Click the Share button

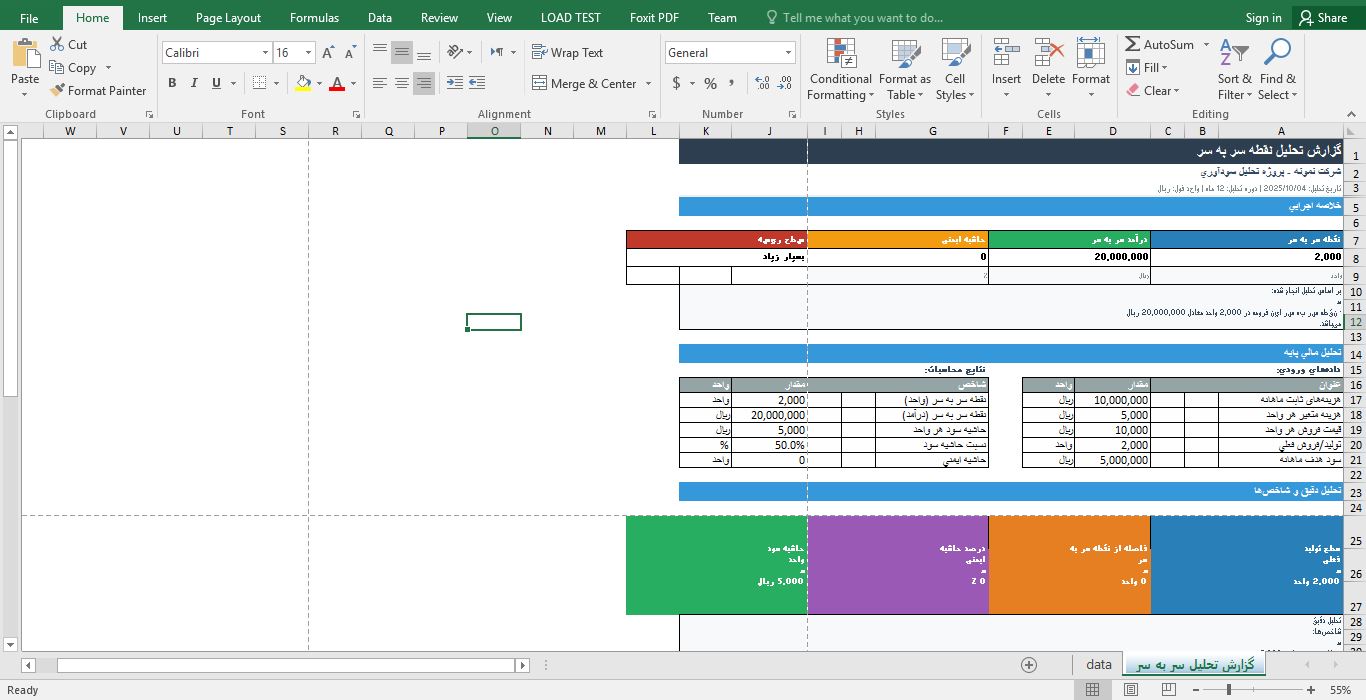coord(1321,18)
